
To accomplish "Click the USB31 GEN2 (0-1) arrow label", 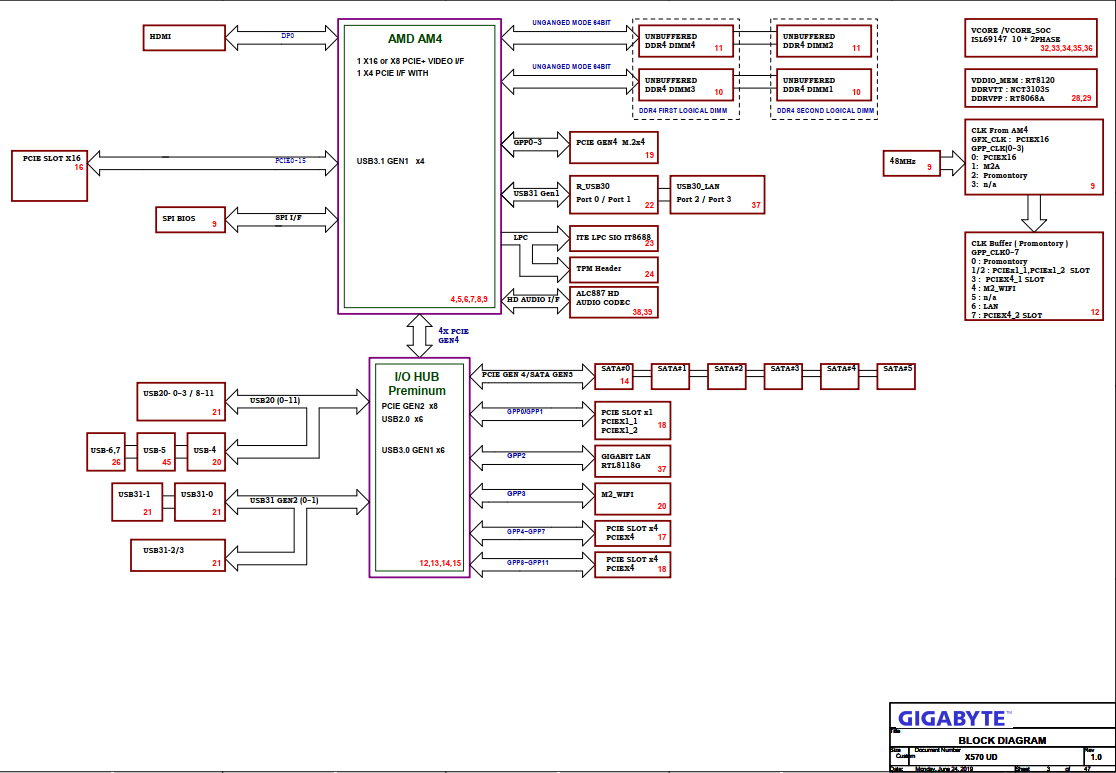I will point(284,500).
